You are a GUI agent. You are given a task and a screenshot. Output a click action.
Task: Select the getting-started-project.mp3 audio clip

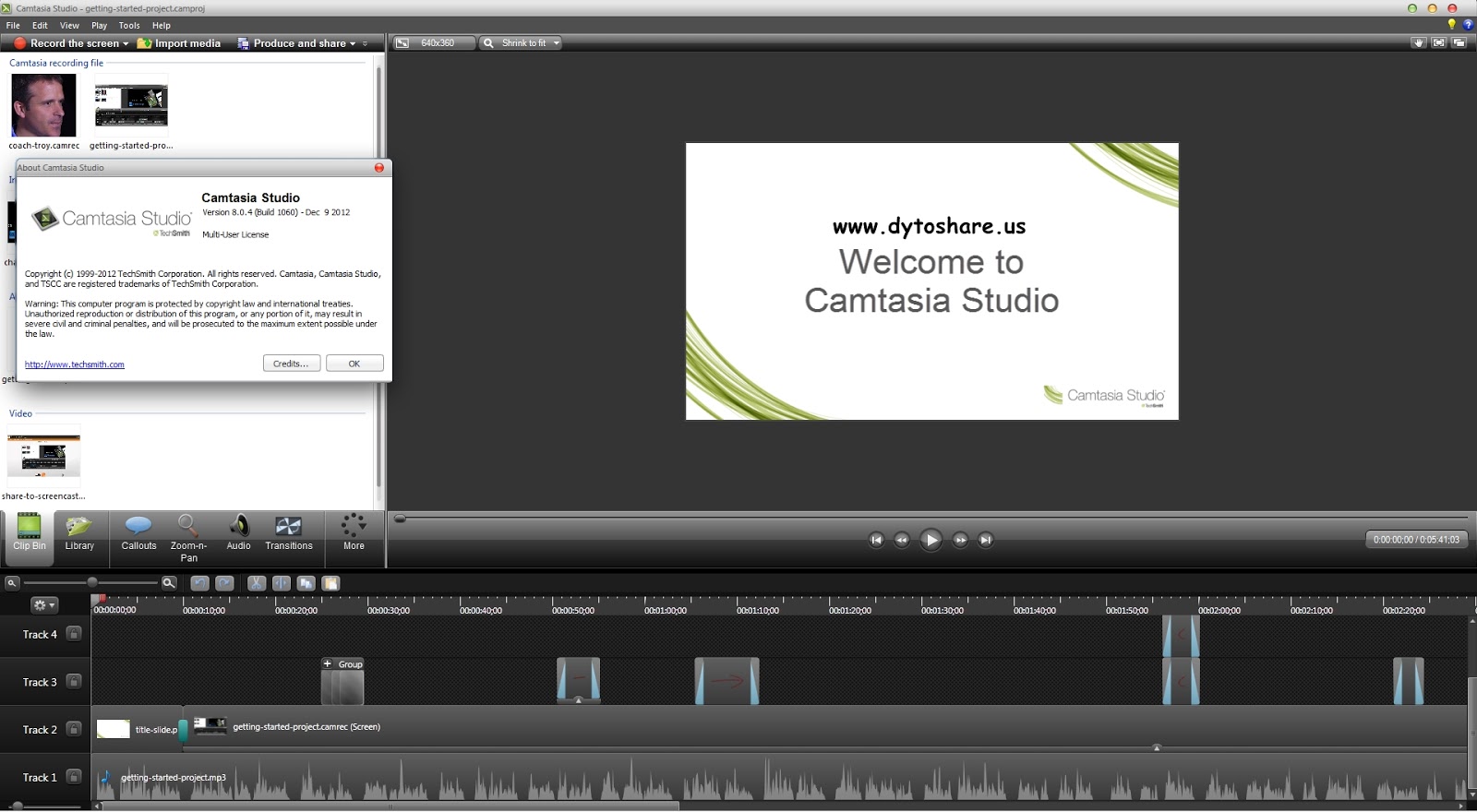click(x=780, y=778)
